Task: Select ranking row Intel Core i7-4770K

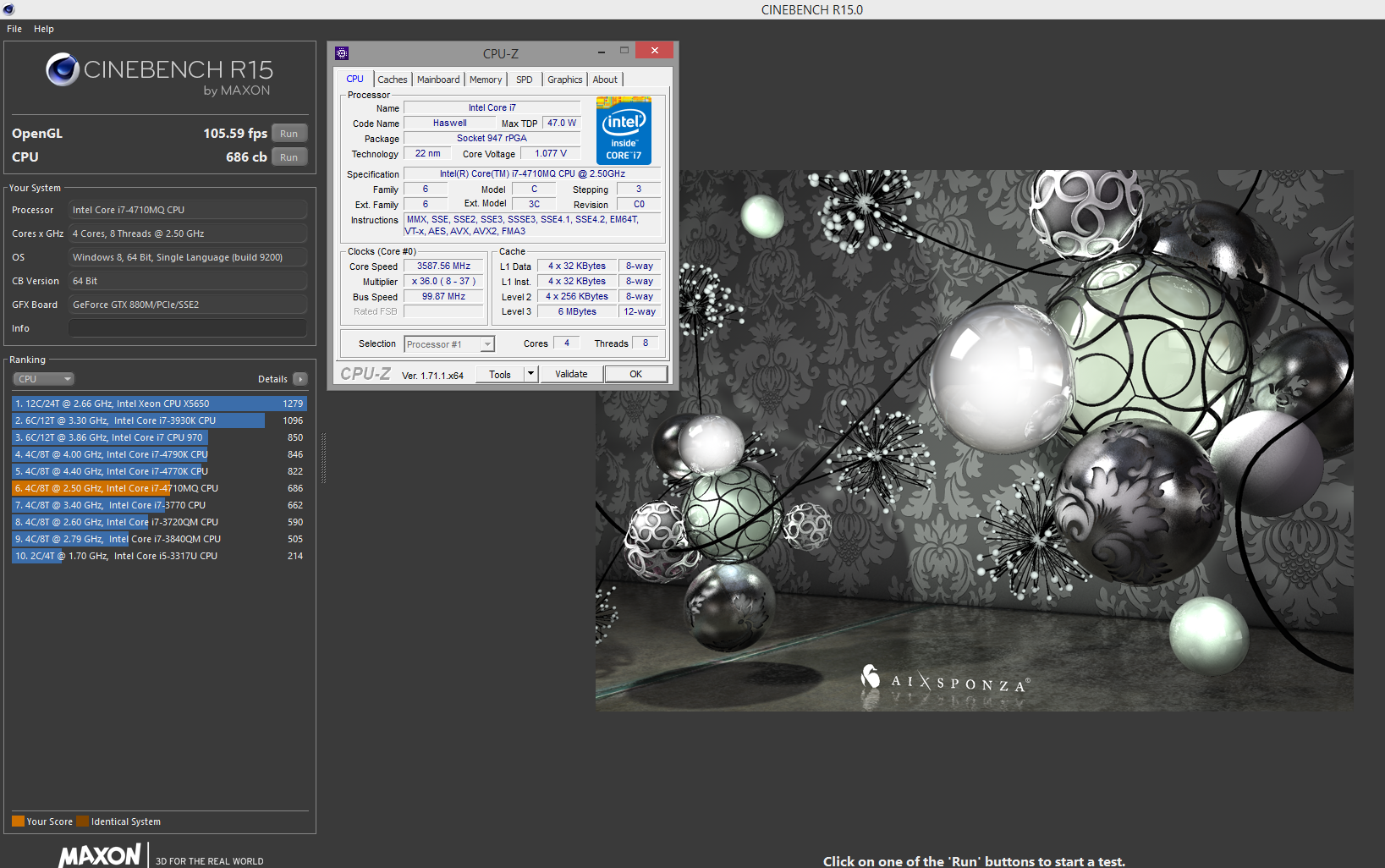Action: pyautogui.click(x=159, y=471)
